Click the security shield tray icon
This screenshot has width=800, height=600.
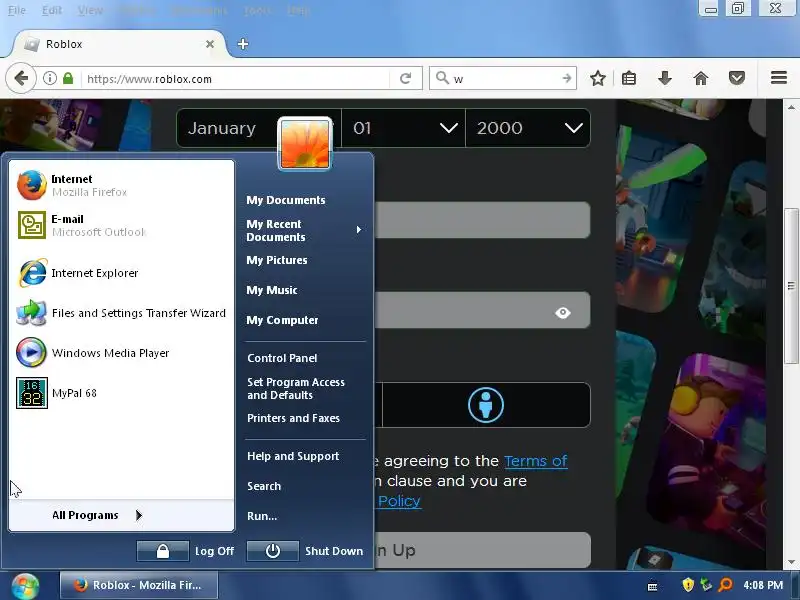(688, 585)
